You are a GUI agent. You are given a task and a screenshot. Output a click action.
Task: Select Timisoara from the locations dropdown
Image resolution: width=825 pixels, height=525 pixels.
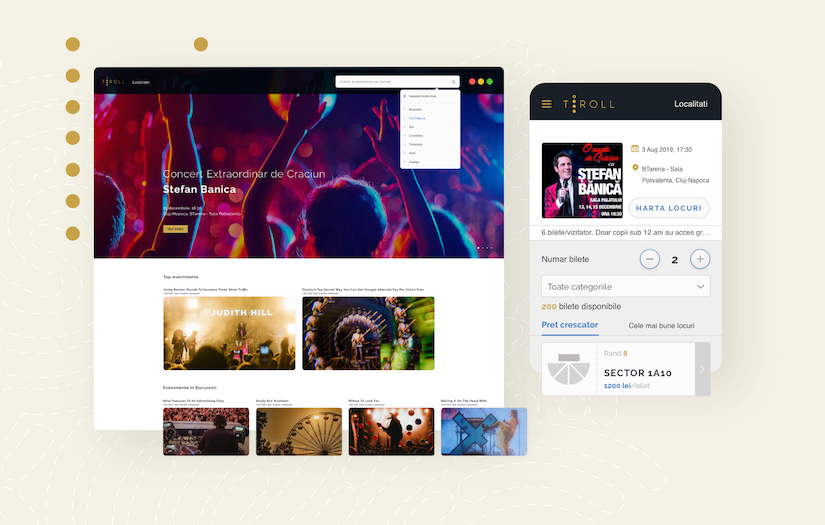(416, 144)
